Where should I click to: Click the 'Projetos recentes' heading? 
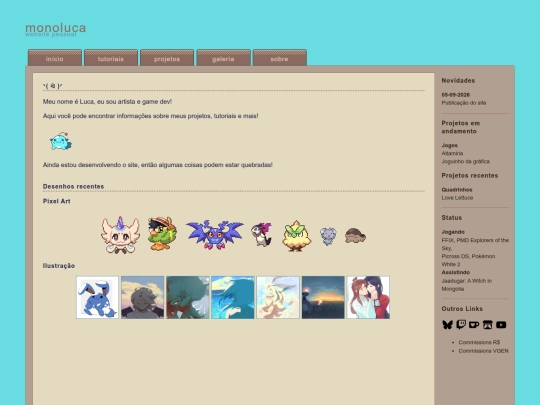click(x=470, y=176)
